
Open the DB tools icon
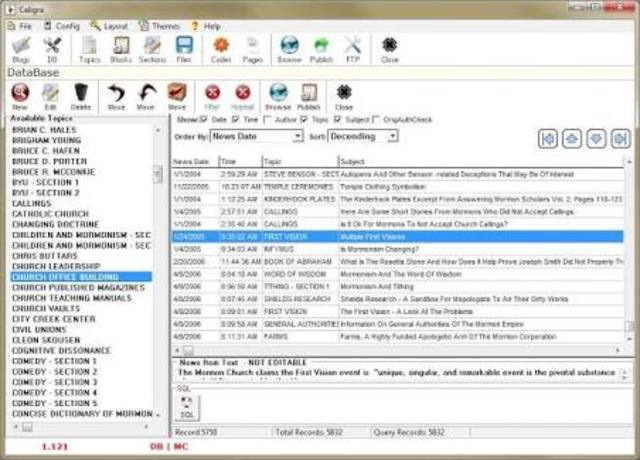[x=52, y=50]
